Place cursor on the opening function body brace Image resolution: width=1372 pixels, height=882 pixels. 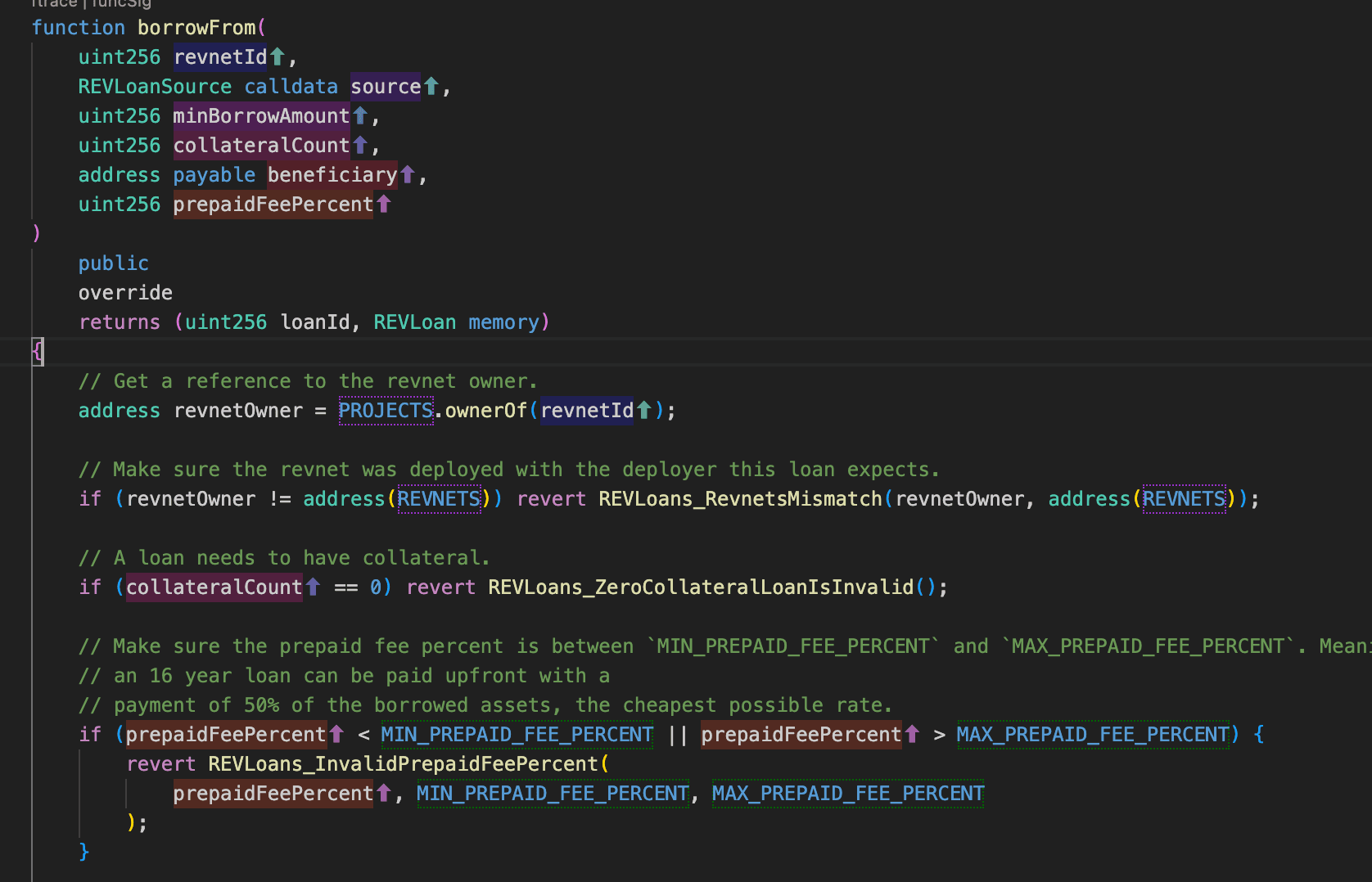(38, 352)
